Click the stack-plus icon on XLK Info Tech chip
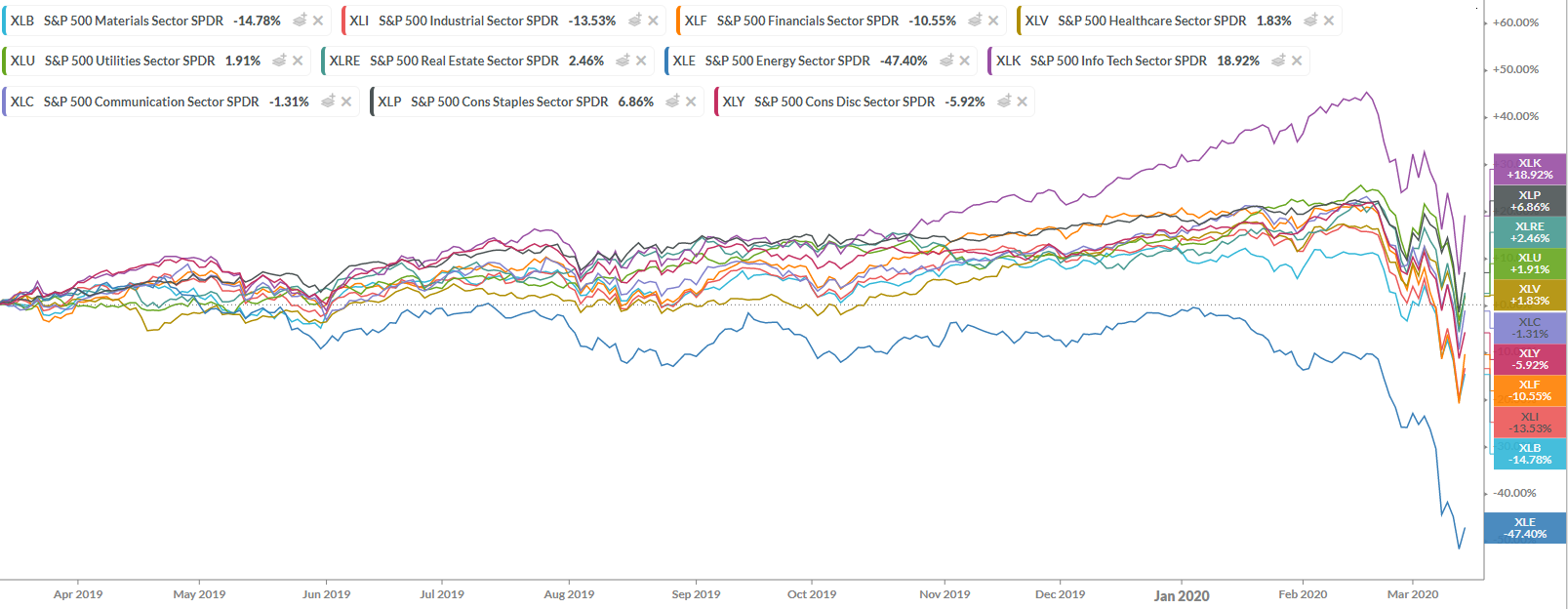 point(1278,61)
